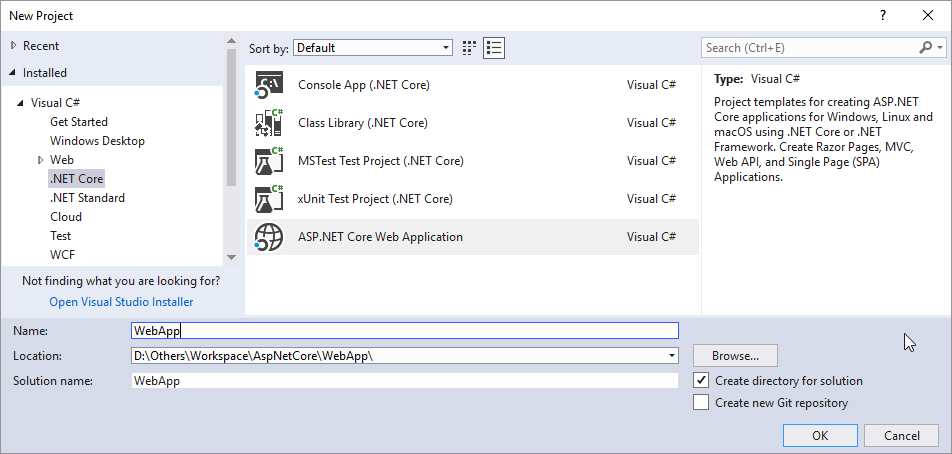Click the OK button
952x454 pixels.
[819, 436]
